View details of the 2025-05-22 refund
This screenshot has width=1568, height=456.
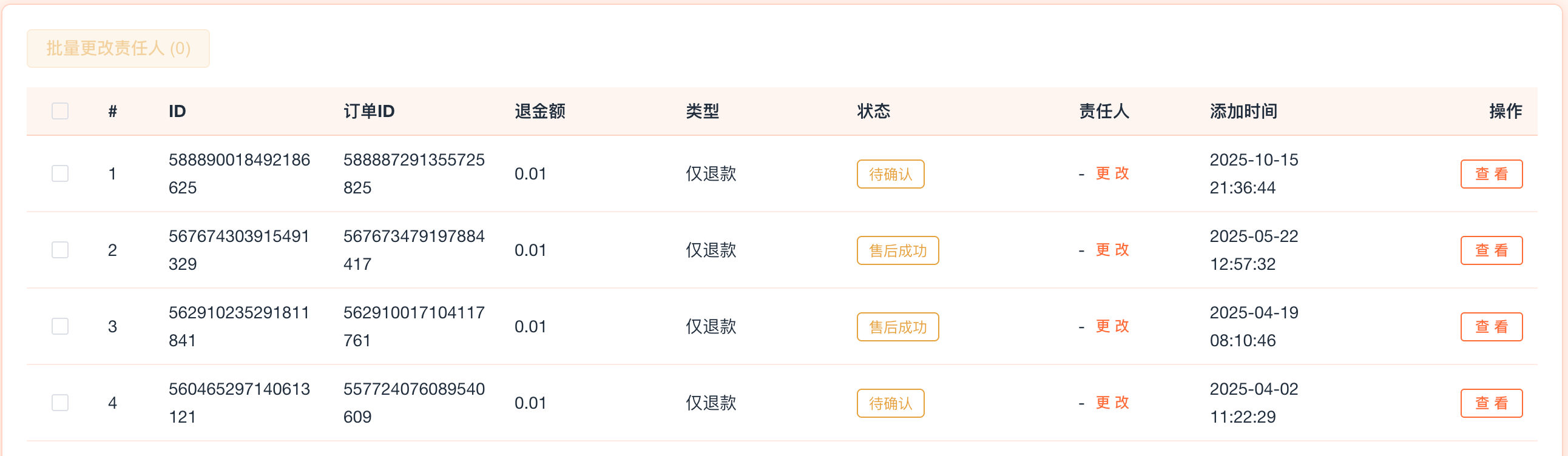[x=1491, y=250]
